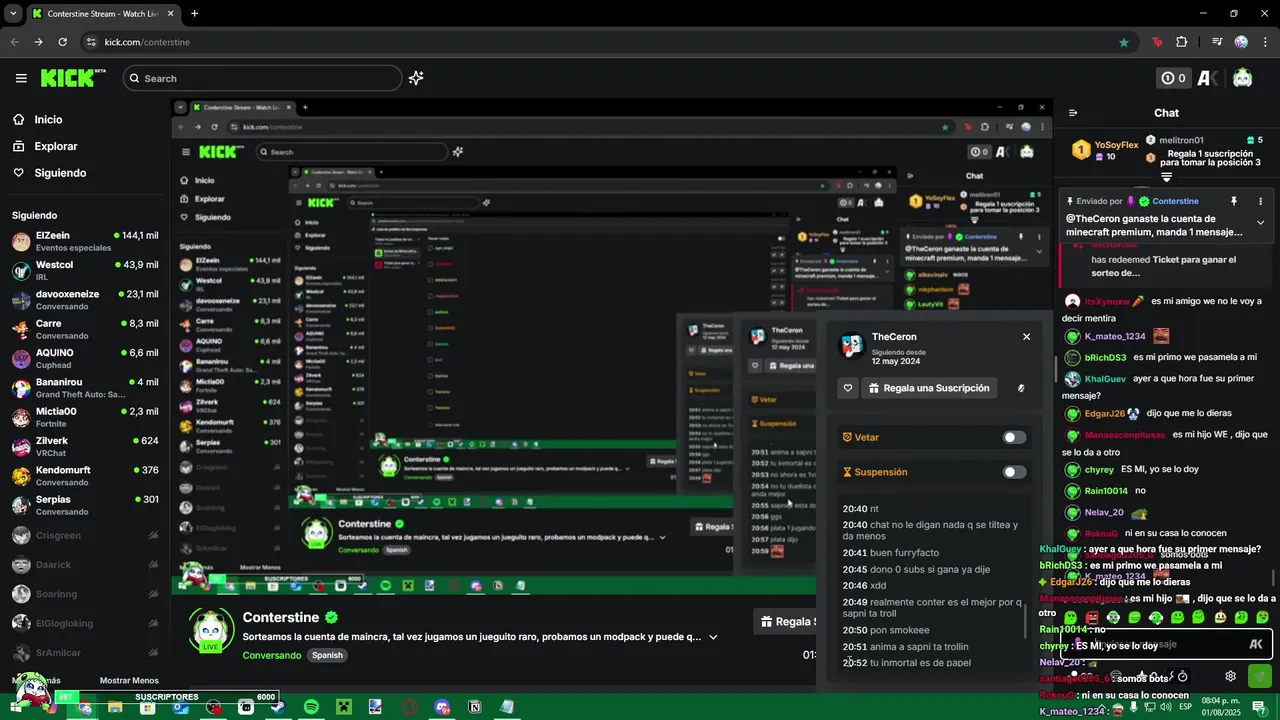This screenshot has height=720, width=1280.
Task: Click the sparkle icon next to search
Action: point(416,78)
